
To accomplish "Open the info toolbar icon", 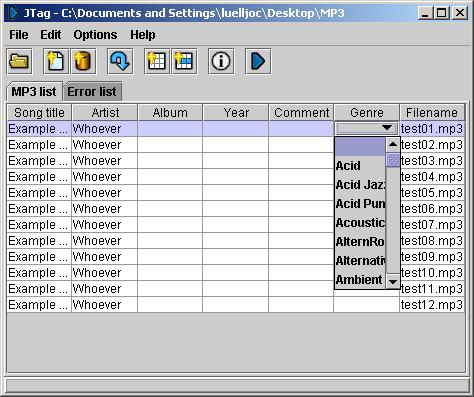I will tap(221, 61).
